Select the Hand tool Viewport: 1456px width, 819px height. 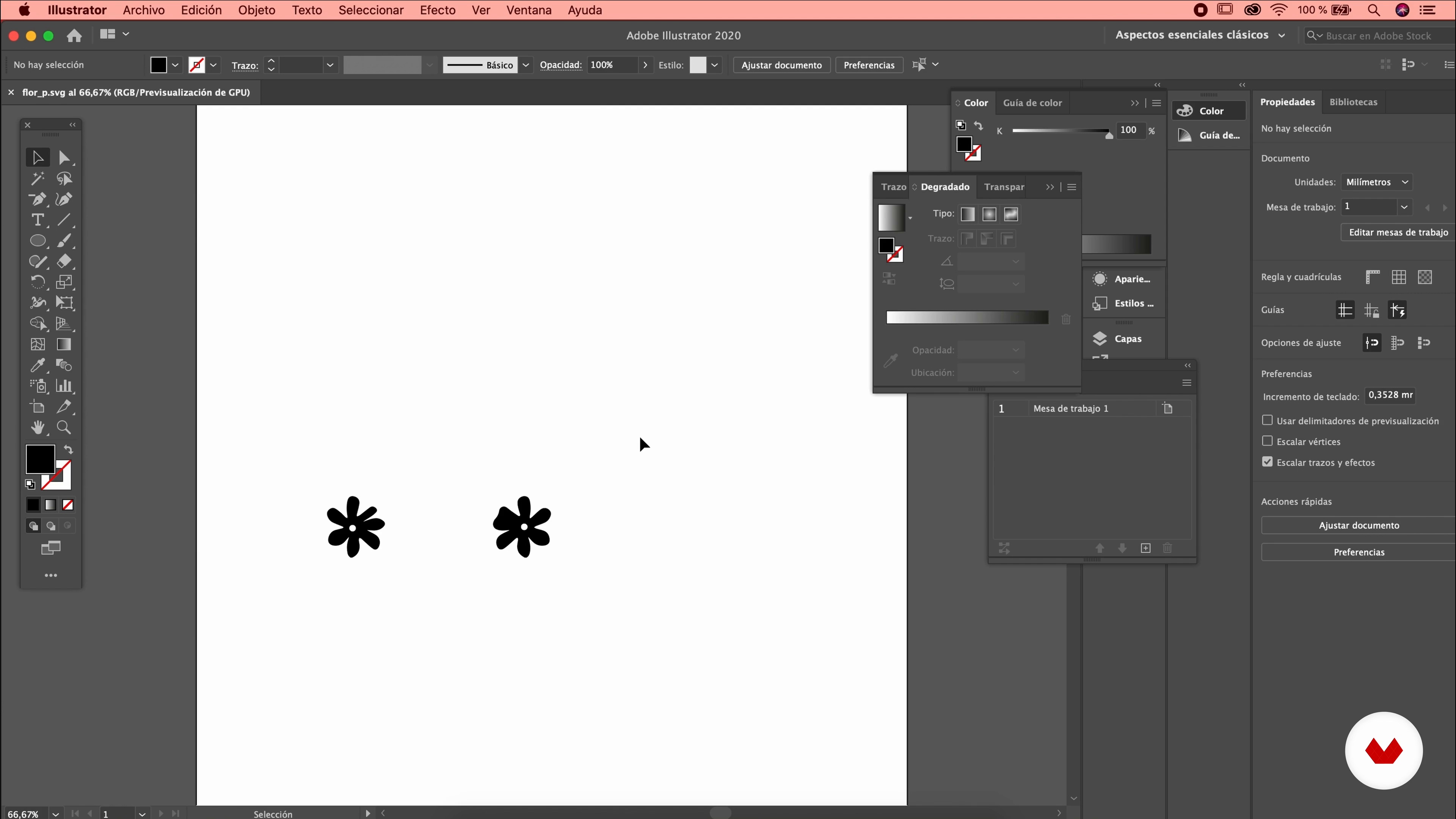tap(37, 427)
